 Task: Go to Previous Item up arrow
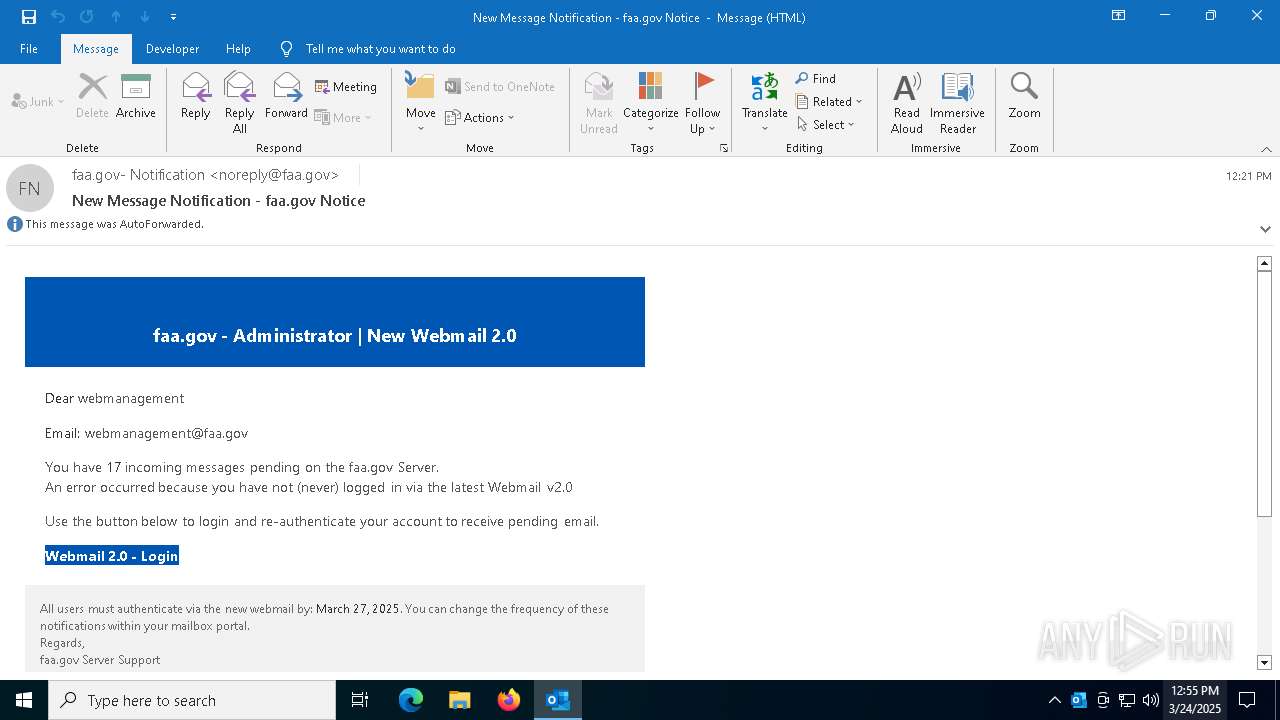(x=116, y=17)
